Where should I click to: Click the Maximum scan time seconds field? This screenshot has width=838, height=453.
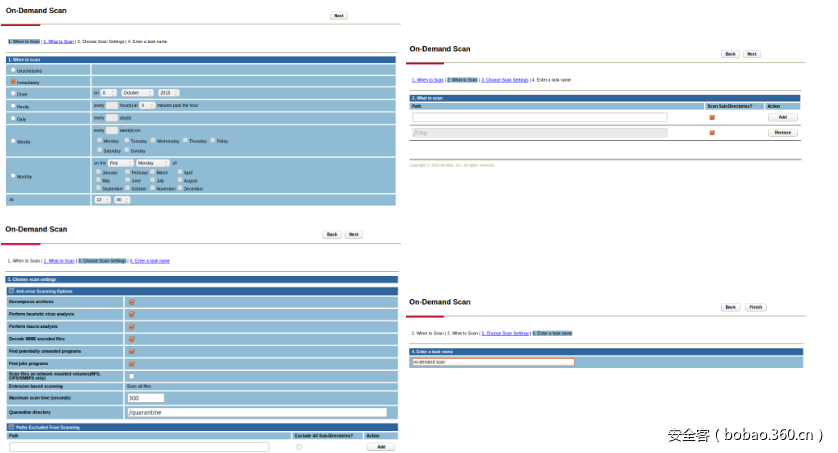point(145,398)
